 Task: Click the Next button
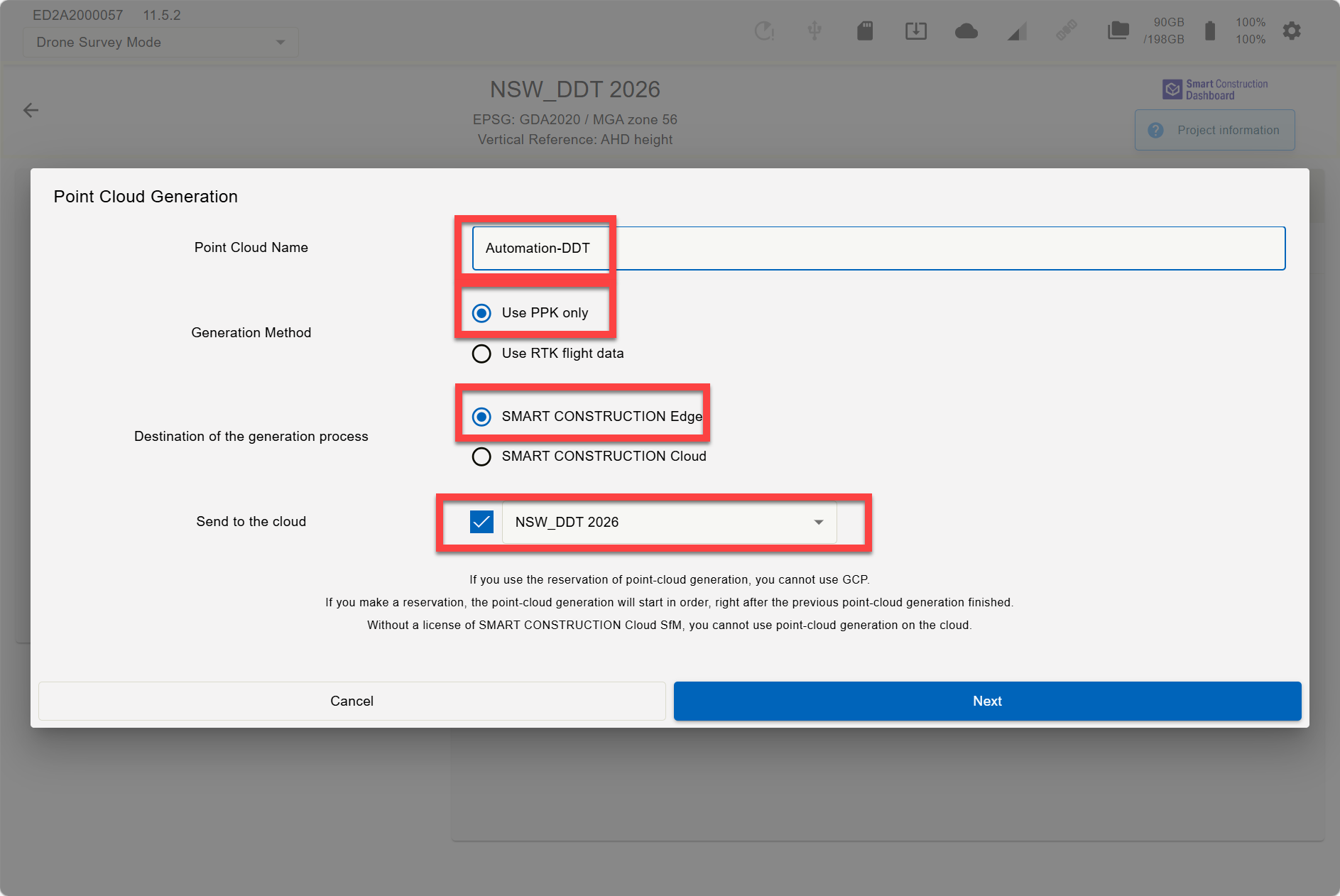[987, 701]
